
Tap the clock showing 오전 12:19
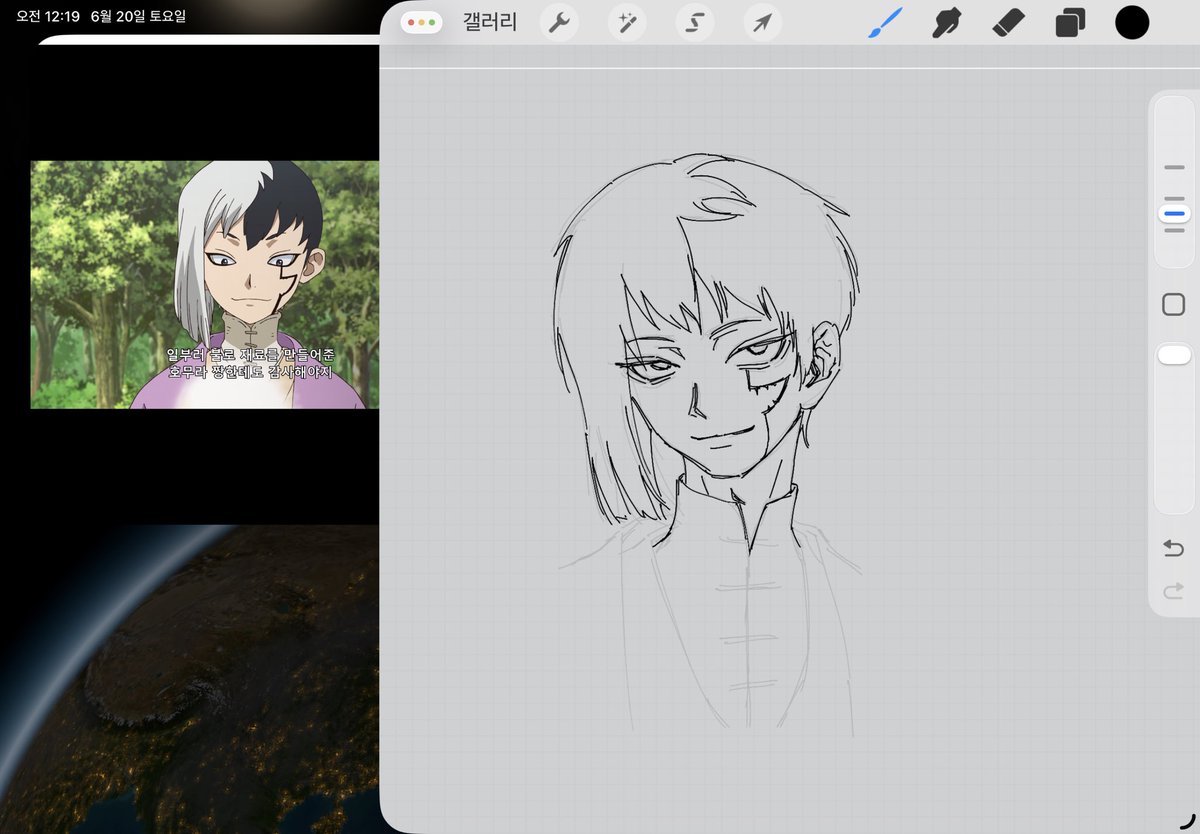(47, 16)
